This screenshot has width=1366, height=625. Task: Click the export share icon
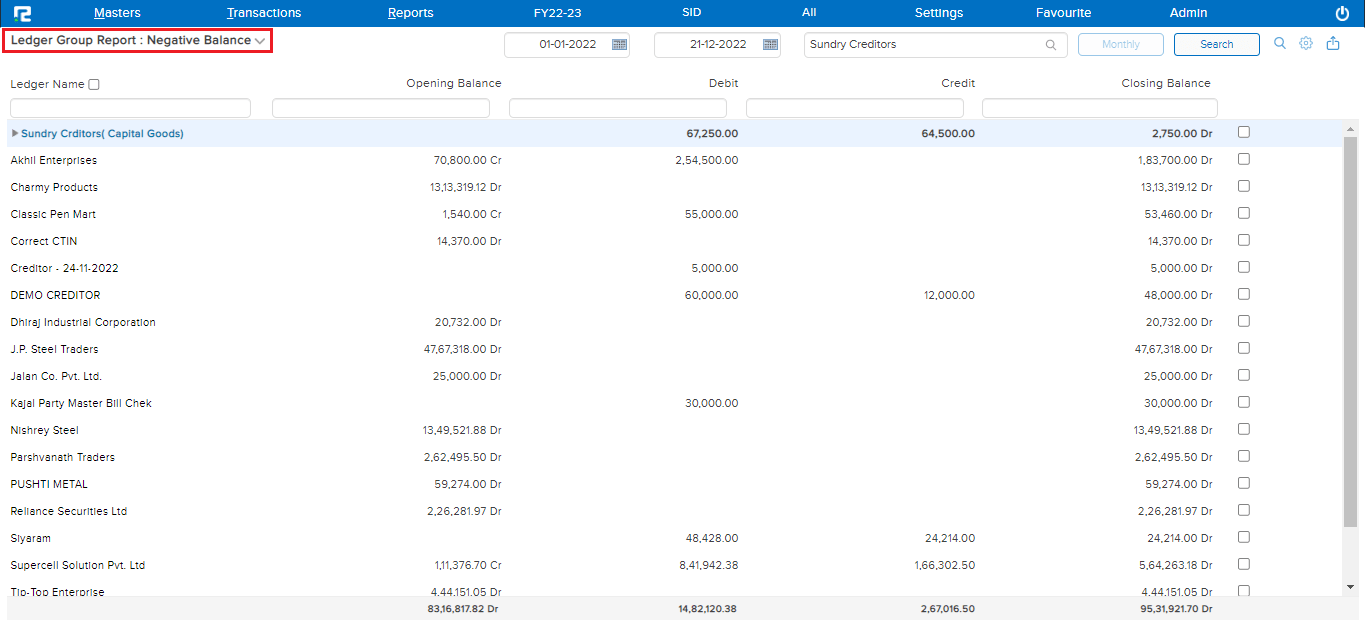pos(1333,43)
